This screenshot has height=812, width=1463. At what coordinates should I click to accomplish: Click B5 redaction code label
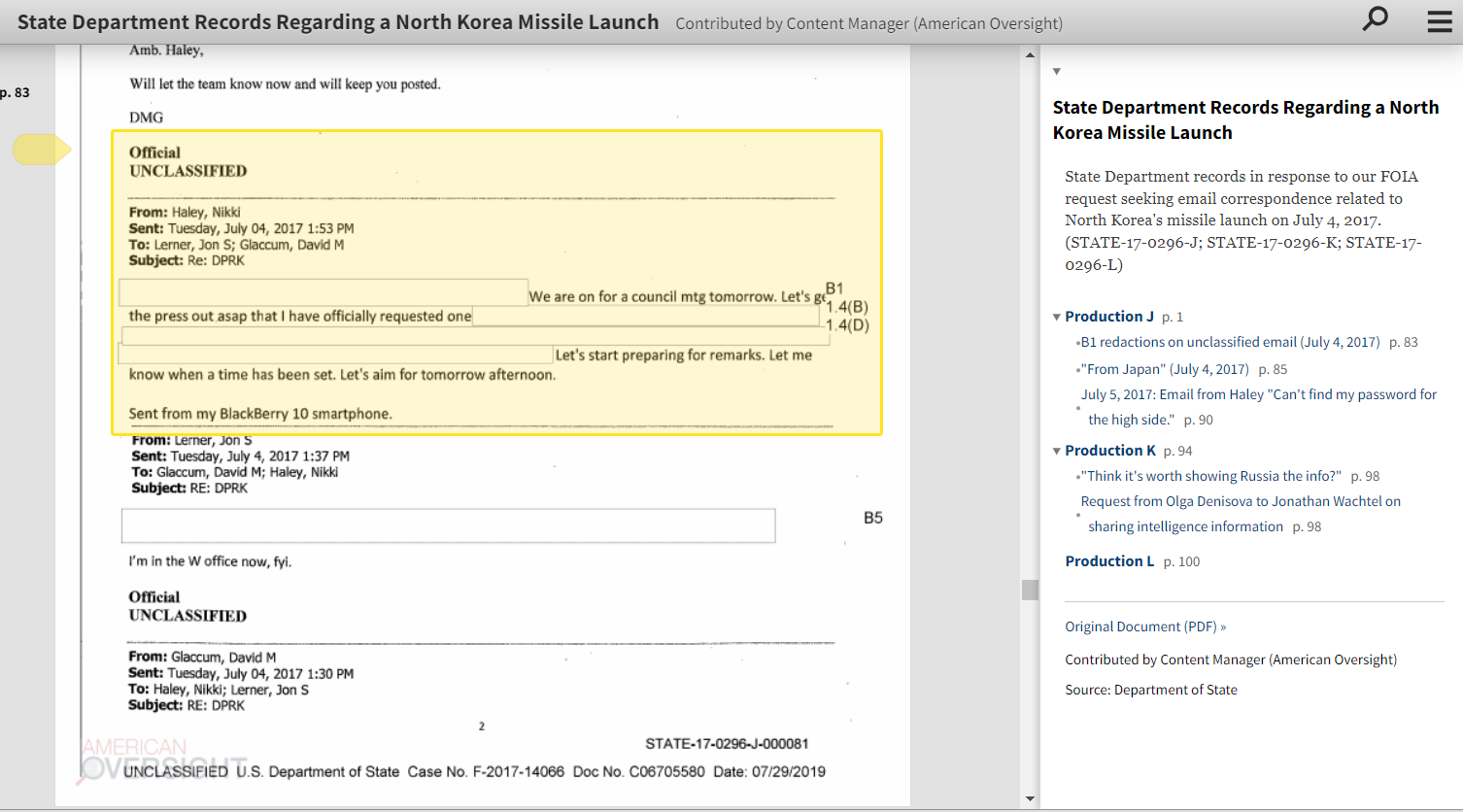873,518
